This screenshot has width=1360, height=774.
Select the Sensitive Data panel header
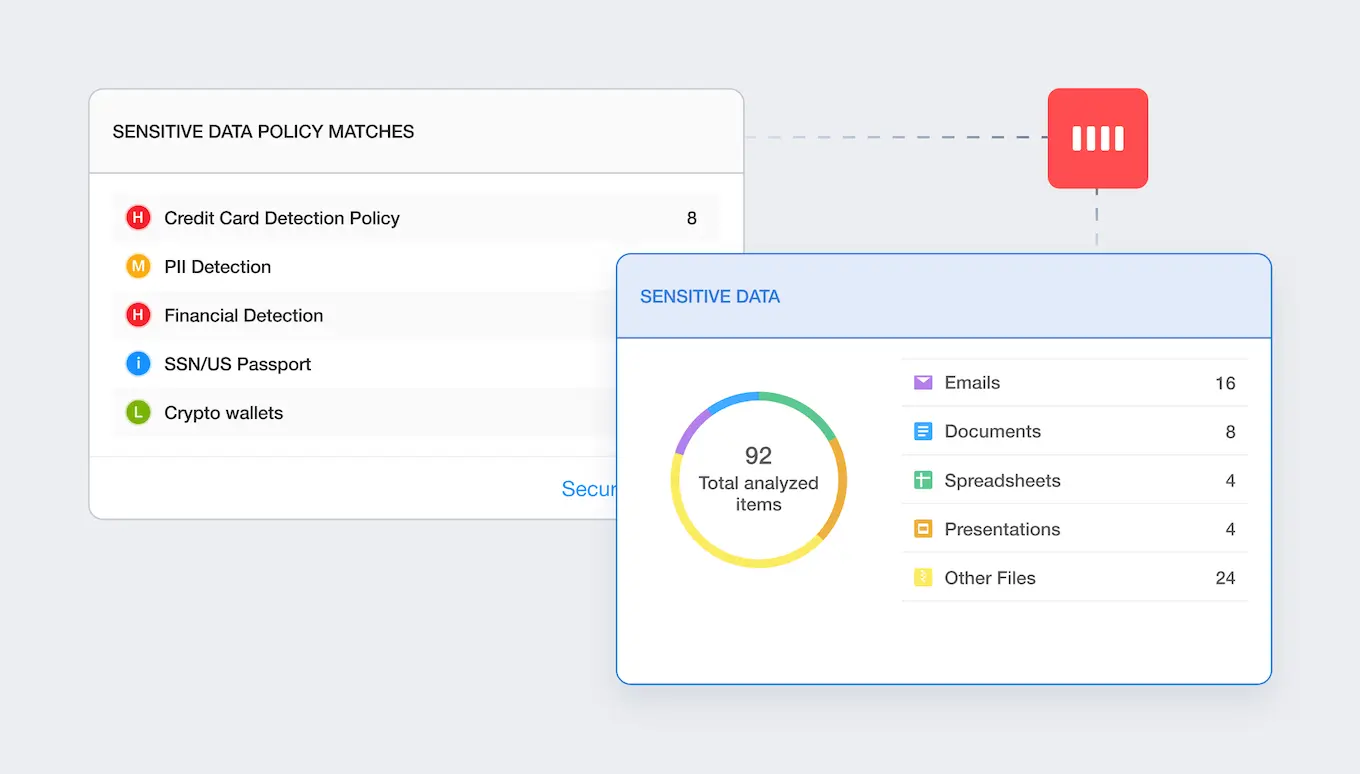710,296
